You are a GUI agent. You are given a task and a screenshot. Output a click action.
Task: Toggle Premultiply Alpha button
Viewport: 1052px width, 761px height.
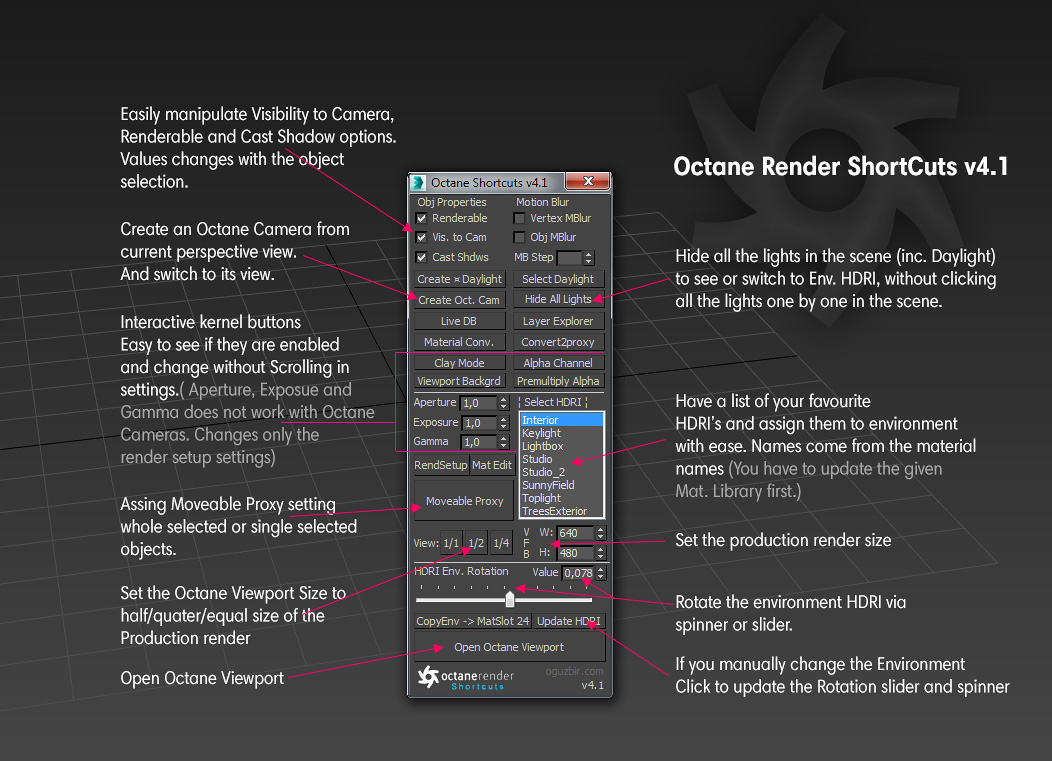tap(558, 380)
